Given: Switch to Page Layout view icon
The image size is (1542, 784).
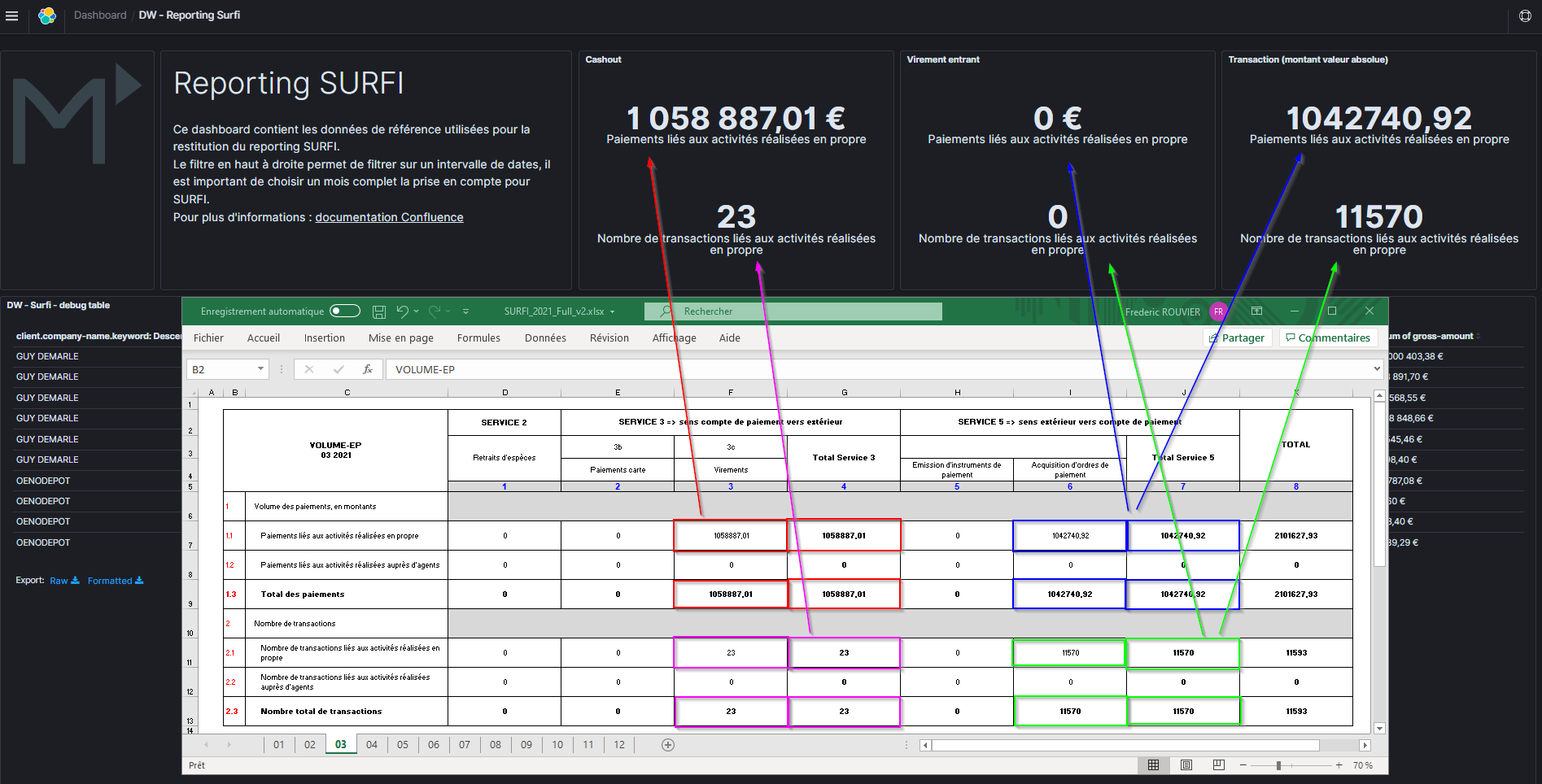Looking at the screenshot, I should click(1186, 765).
